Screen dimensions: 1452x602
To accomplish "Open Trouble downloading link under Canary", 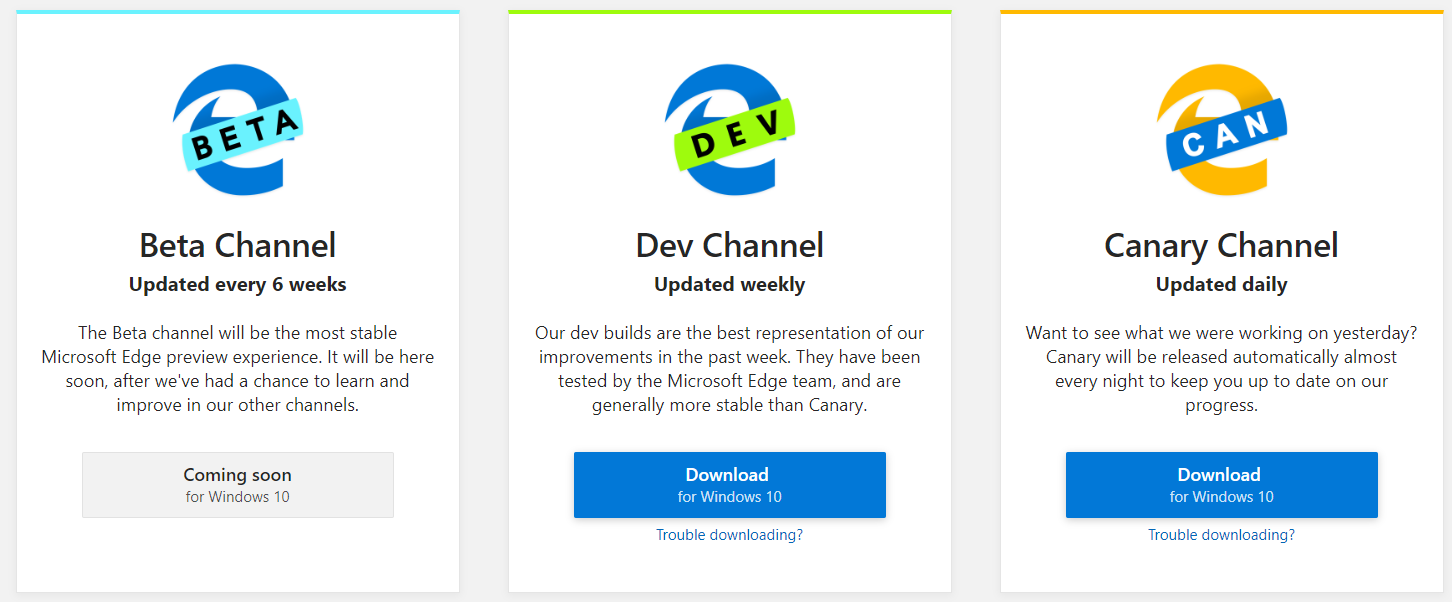I will (x=1221, y=535).
